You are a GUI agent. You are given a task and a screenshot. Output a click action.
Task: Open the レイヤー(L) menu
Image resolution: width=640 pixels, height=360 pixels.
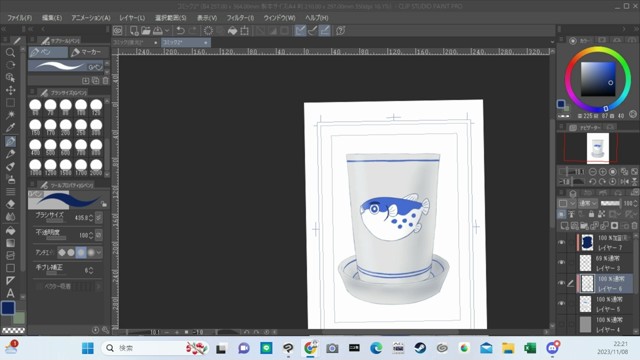click(132, 18)
